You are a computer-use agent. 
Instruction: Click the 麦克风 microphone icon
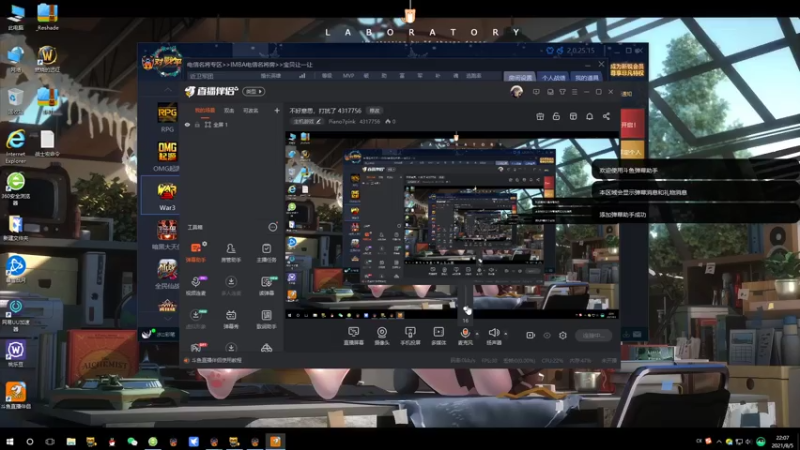coord(465,333)
